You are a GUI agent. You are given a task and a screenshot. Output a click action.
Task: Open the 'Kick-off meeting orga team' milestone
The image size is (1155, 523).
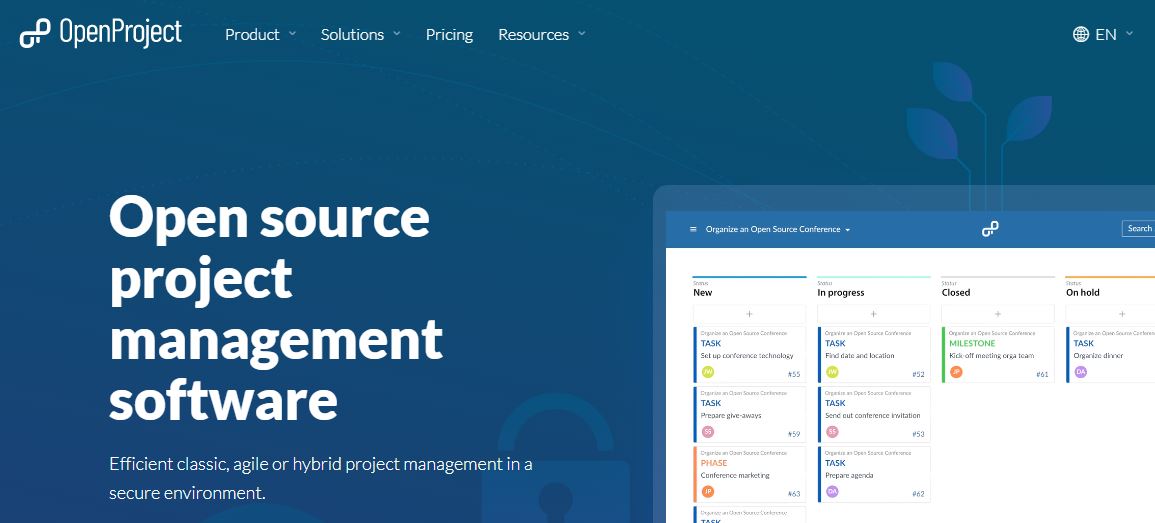click(997, 355)
